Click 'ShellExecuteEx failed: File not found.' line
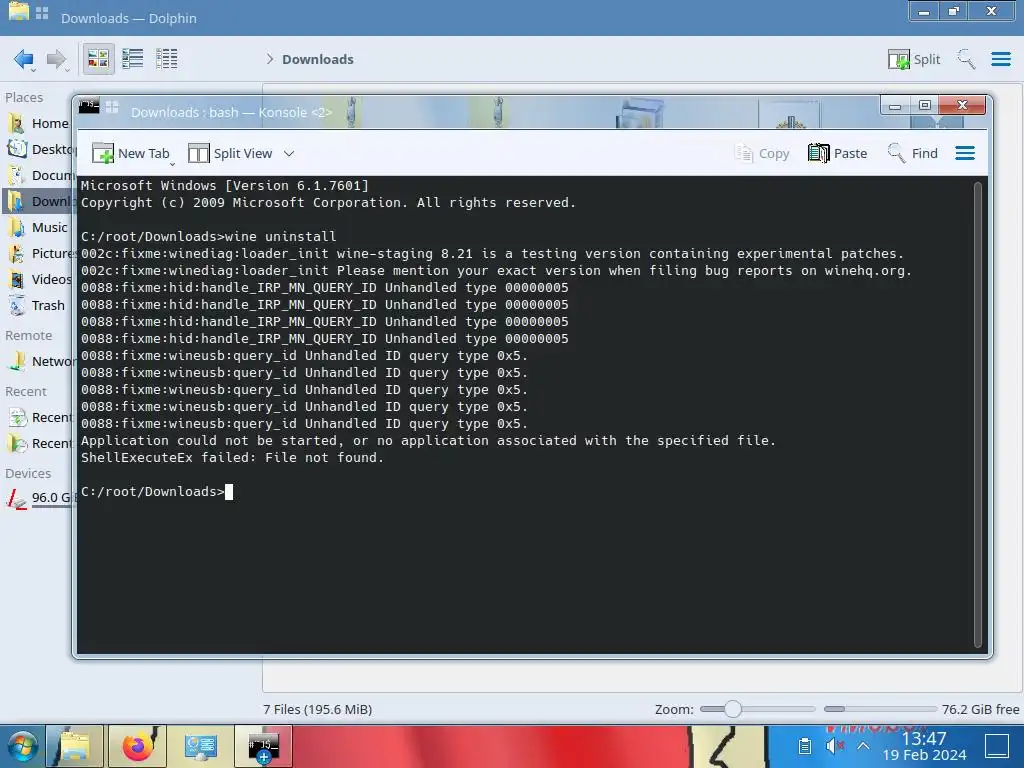1024x768 pixels. (232, 458)
